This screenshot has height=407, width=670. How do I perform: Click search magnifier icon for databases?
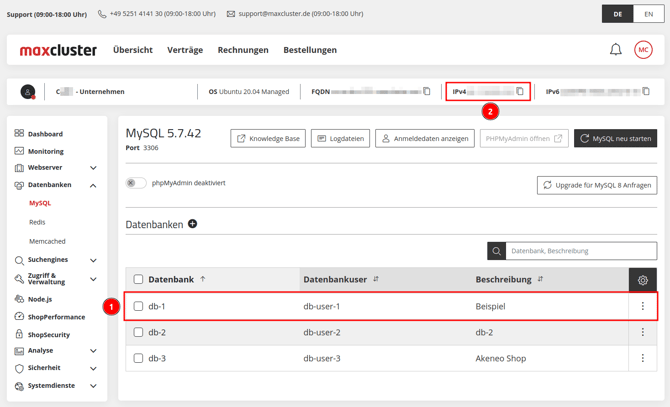coord(496,251)
